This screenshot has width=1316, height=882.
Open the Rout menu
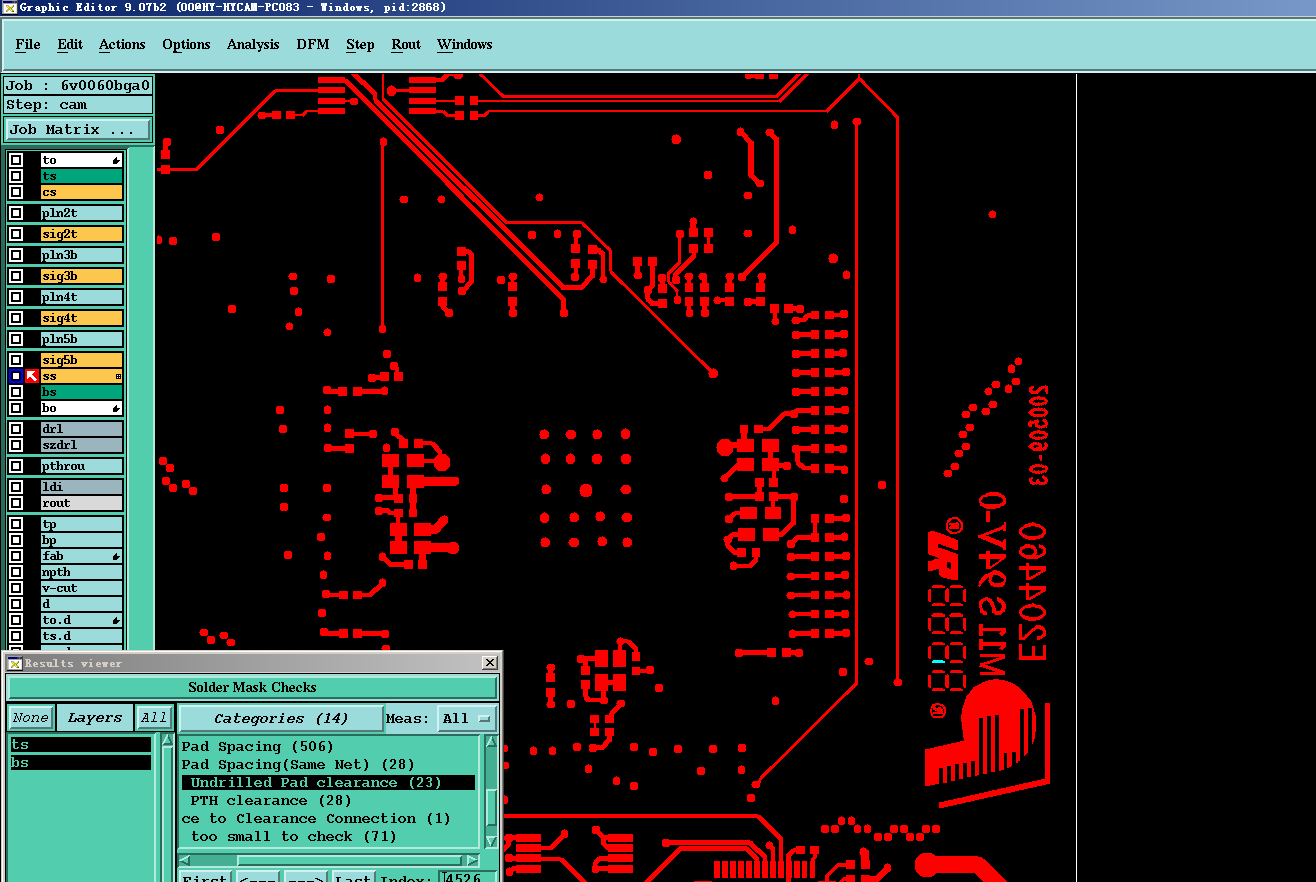coord(406,44)
